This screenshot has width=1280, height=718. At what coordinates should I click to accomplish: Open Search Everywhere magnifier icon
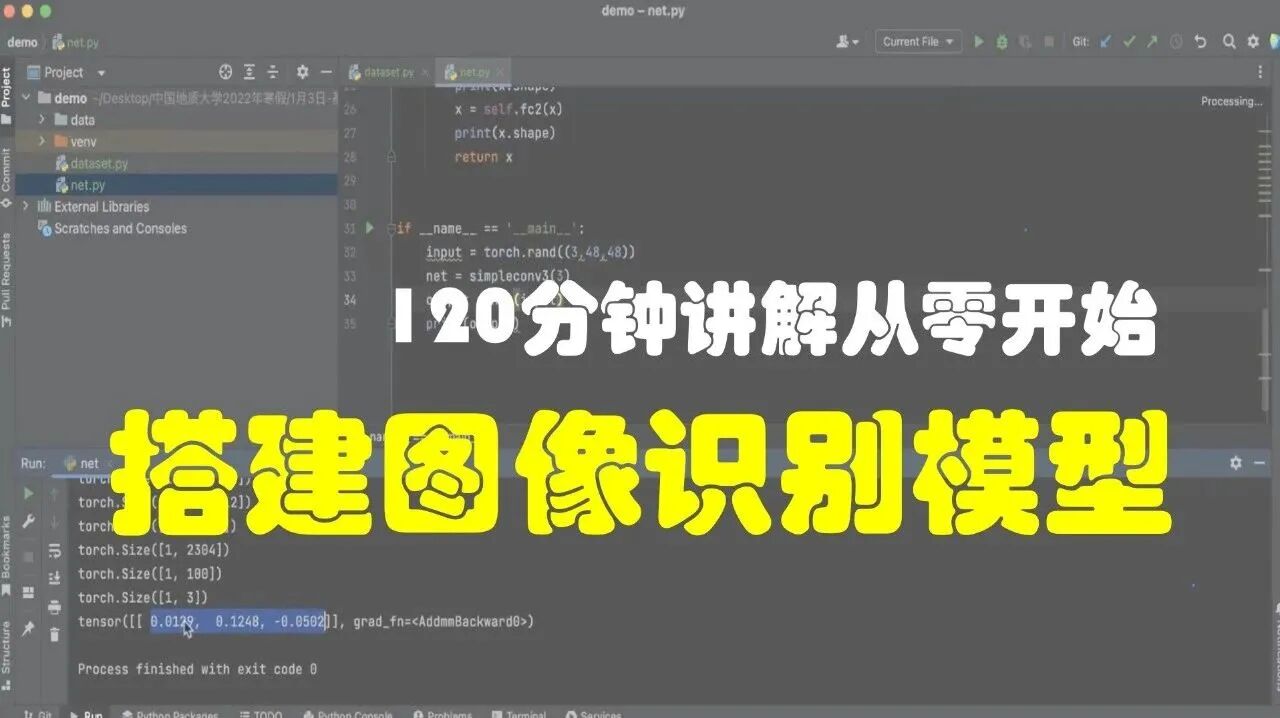click(1228, 42)
